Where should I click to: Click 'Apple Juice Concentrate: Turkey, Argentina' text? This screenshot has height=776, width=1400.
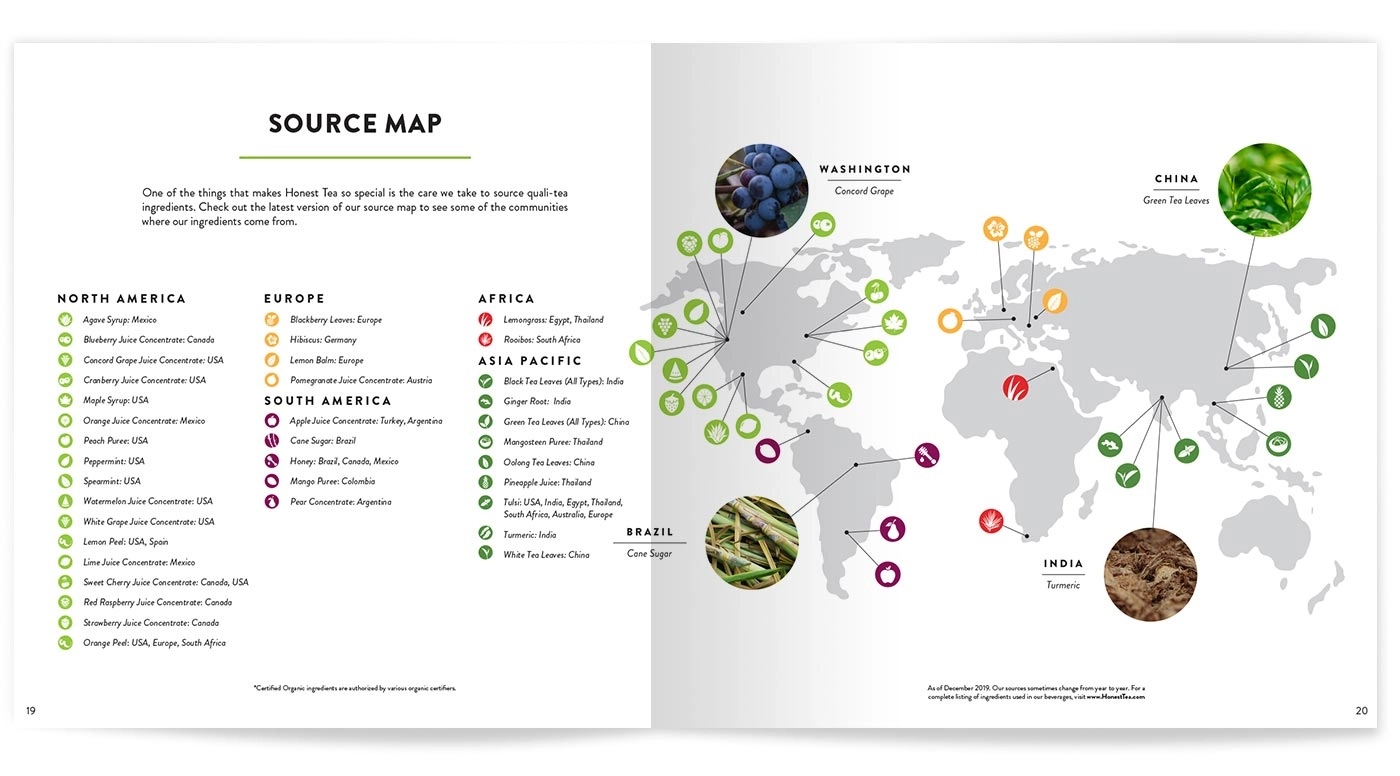click(x=366, y=421)
